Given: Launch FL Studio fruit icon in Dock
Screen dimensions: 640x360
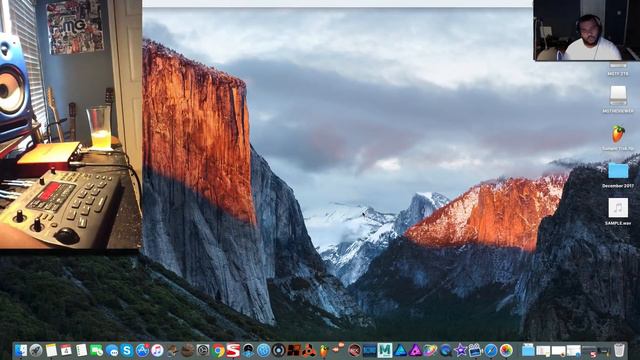Looking at the screenshot, I should click(324, 350).
